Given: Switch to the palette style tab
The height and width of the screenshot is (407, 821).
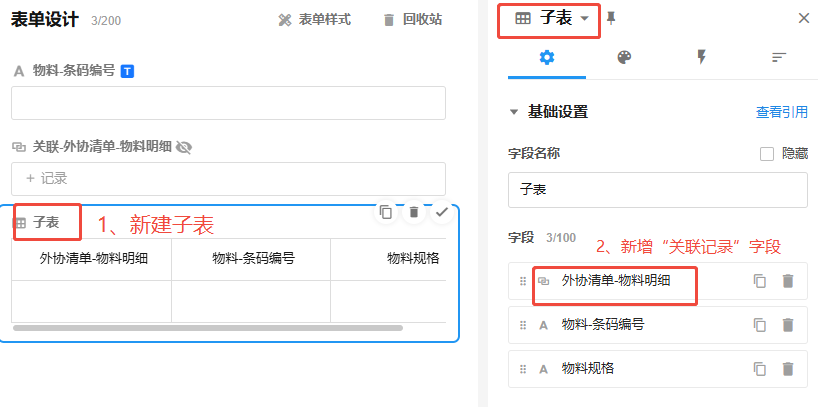Looking at the screenshot, I should (x=624, y=57).
